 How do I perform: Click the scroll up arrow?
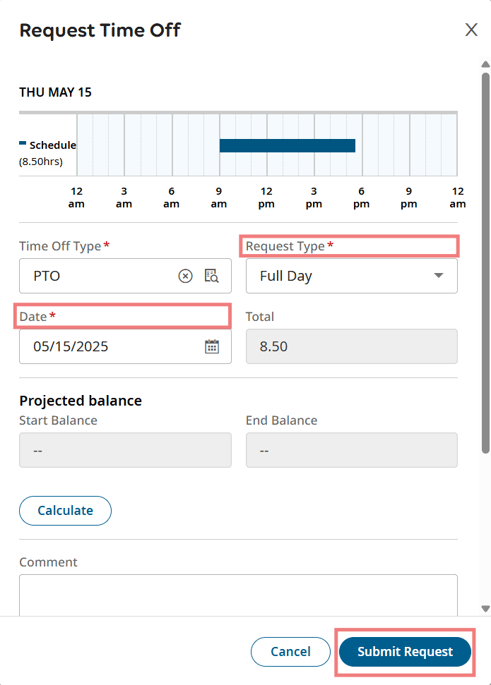[x=485, y=64]
